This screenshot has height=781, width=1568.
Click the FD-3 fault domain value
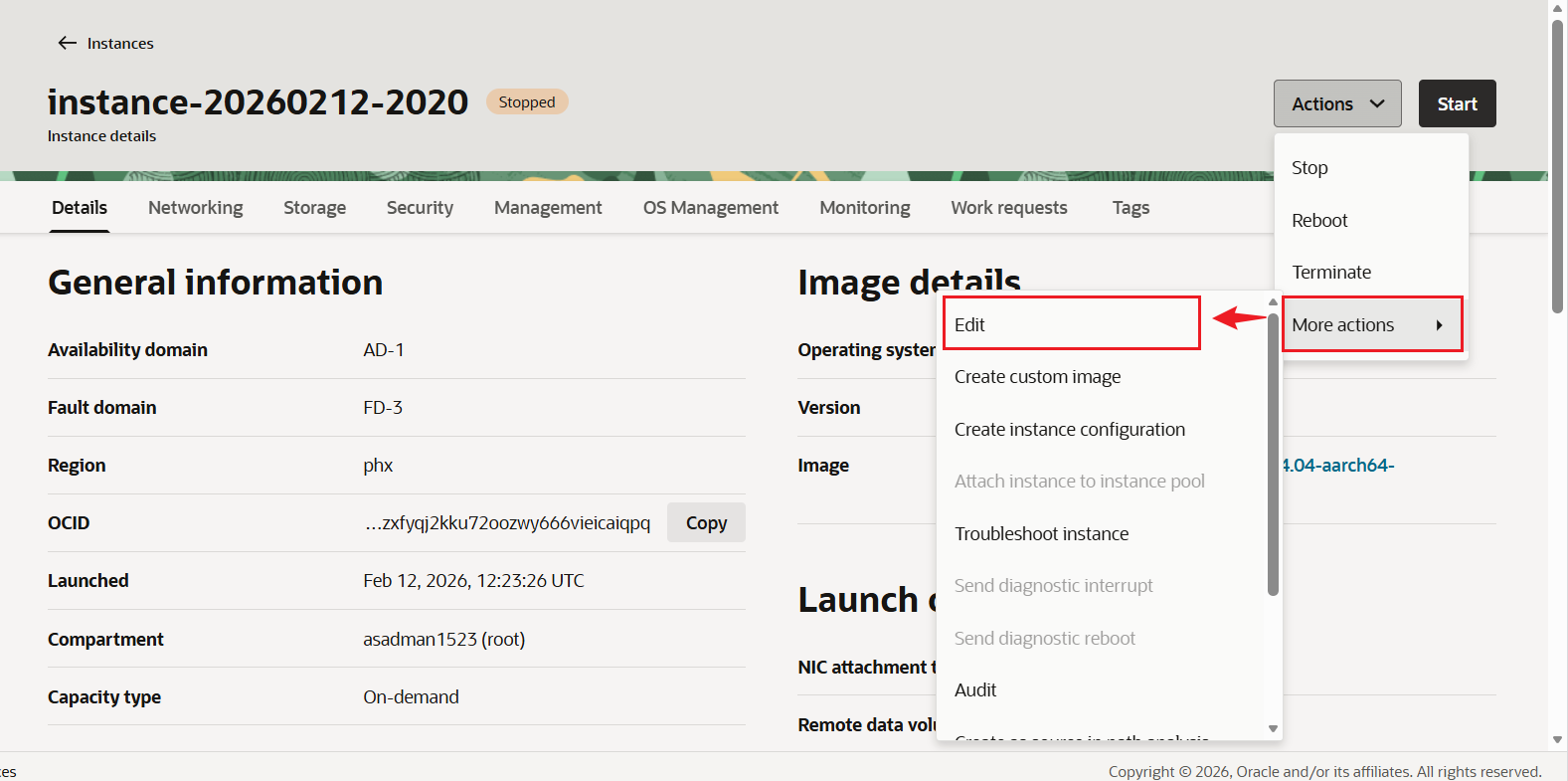(383, 407)
